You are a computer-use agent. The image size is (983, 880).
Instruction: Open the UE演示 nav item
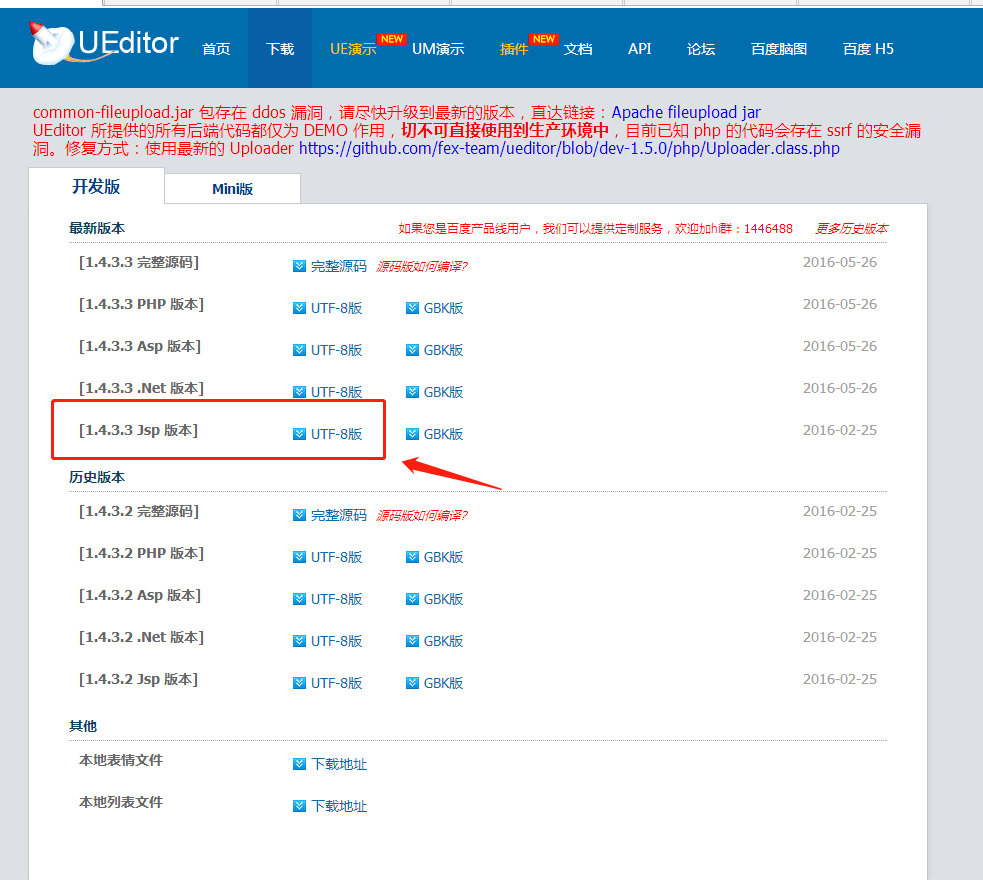[x=353, y=49]
